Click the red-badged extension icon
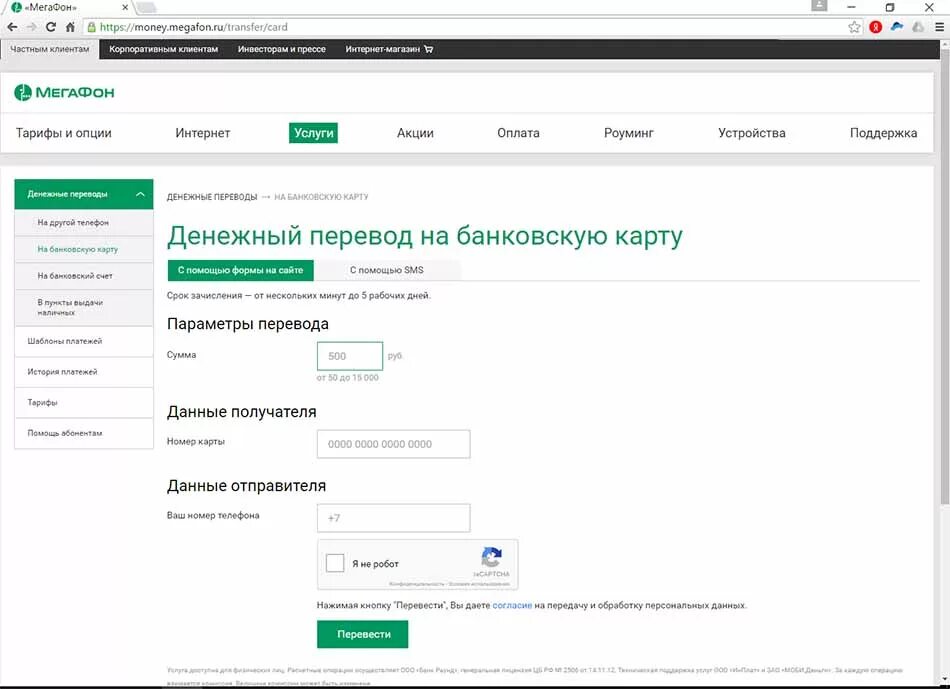Image resolution: width=950 pixels, height=689 pixels. click(x=876, y=26)
